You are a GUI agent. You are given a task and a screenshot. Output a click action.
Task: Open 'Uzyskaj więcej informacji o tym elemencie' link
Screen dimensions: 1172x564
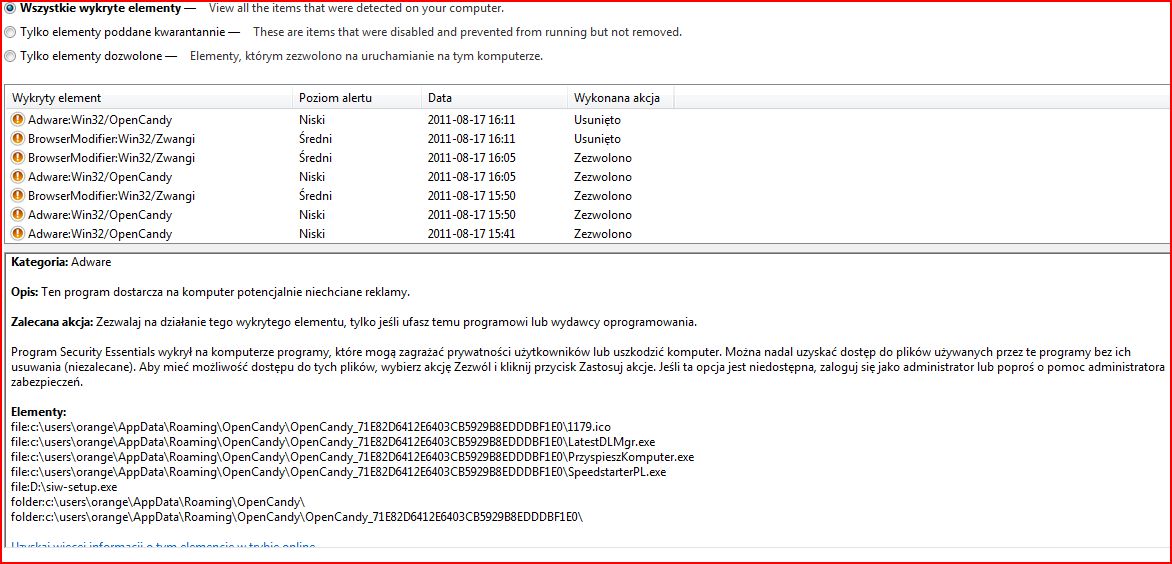(163, 547)
